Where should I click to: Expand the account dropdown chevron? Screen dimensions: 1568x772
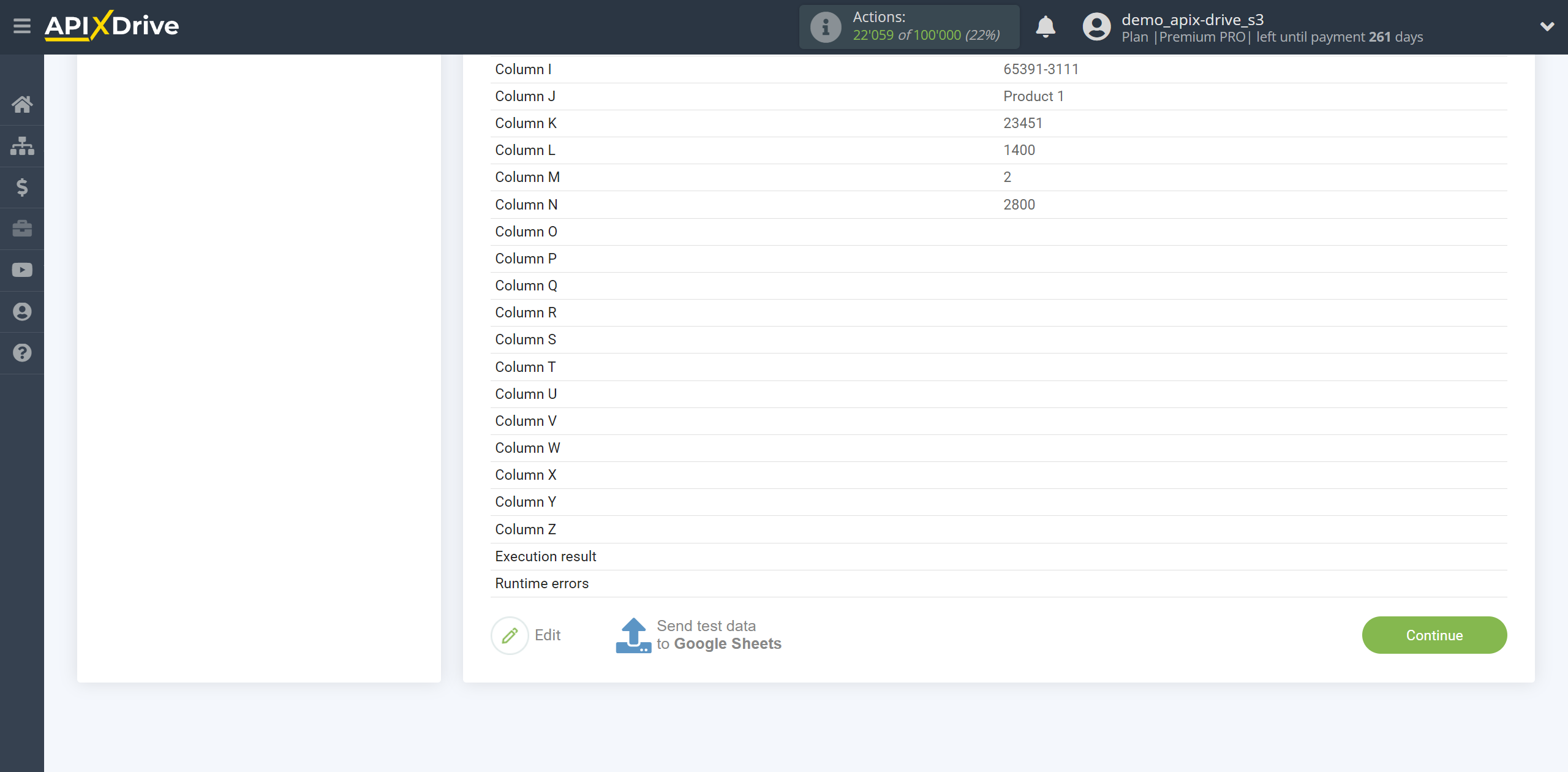(x=1547, y=27)
